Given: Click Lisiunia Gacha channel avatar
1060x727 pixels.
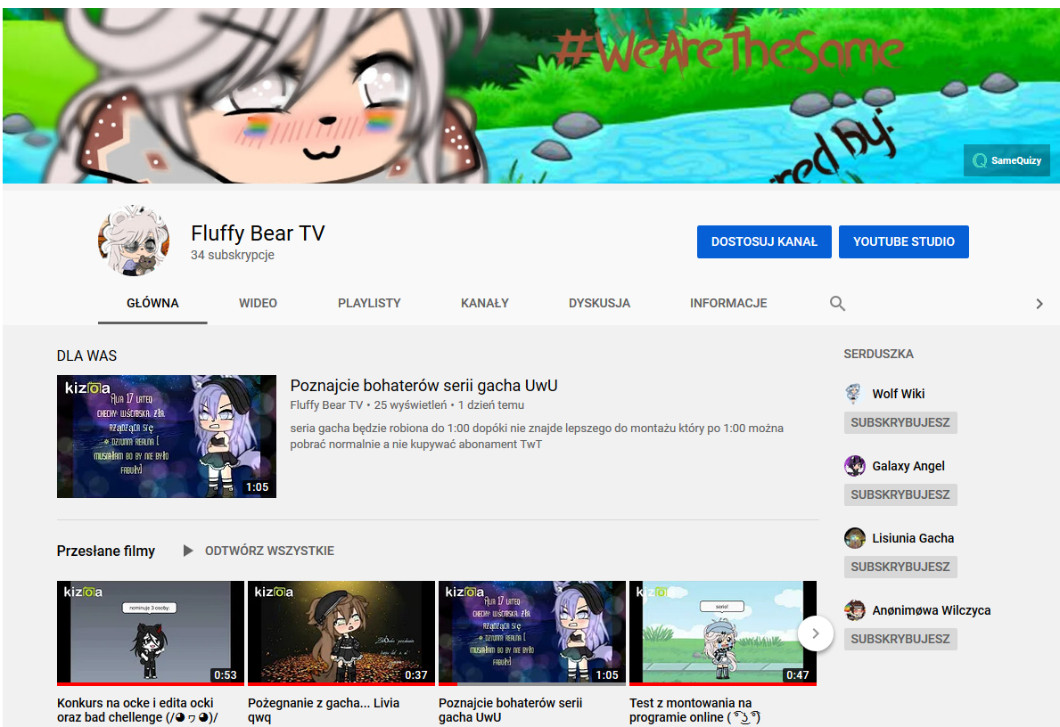Looking at the screenshot, I should pos(854,538).
